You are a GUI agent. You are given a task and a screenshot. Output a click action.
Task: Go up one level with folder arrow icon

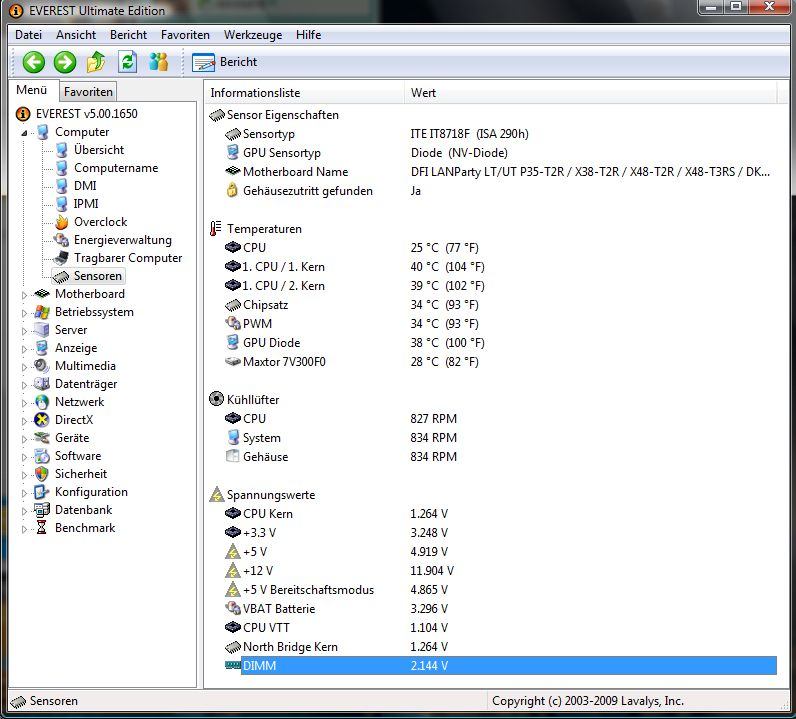pyautogui.click(x=96, y=62)
